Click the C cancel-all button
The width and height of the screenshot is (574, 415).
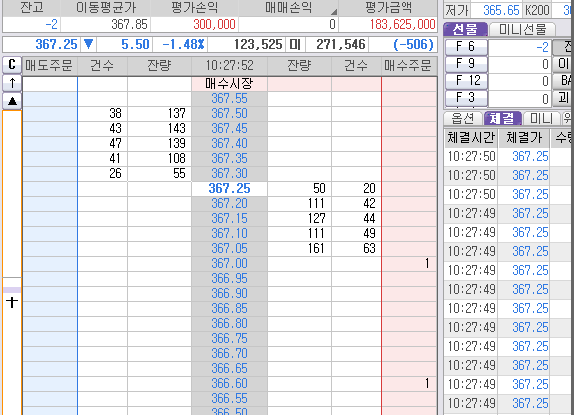tap(12, 65)
